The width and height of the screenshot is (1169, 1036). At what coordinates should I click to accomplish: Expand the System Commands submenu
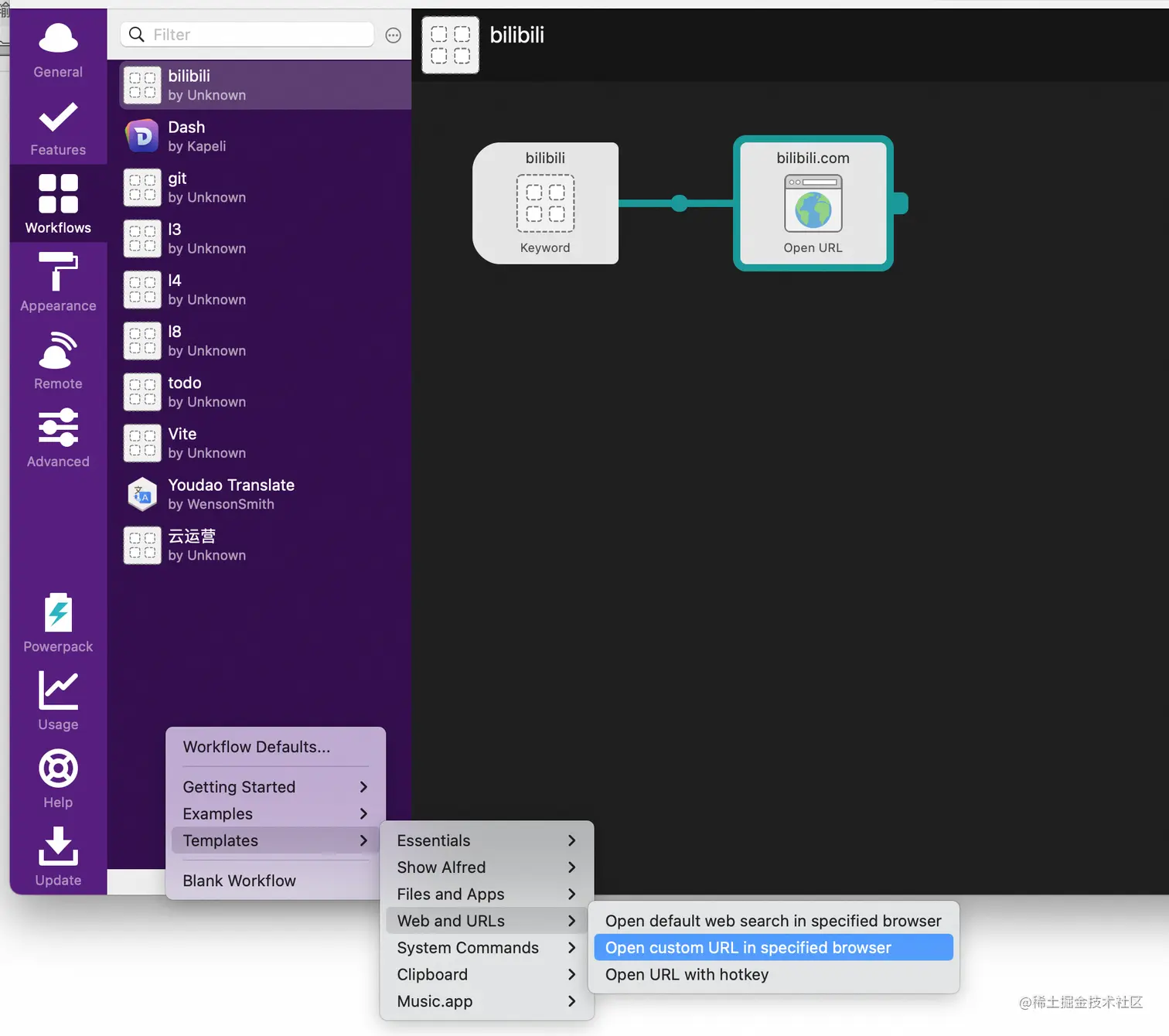click(487, 948)
